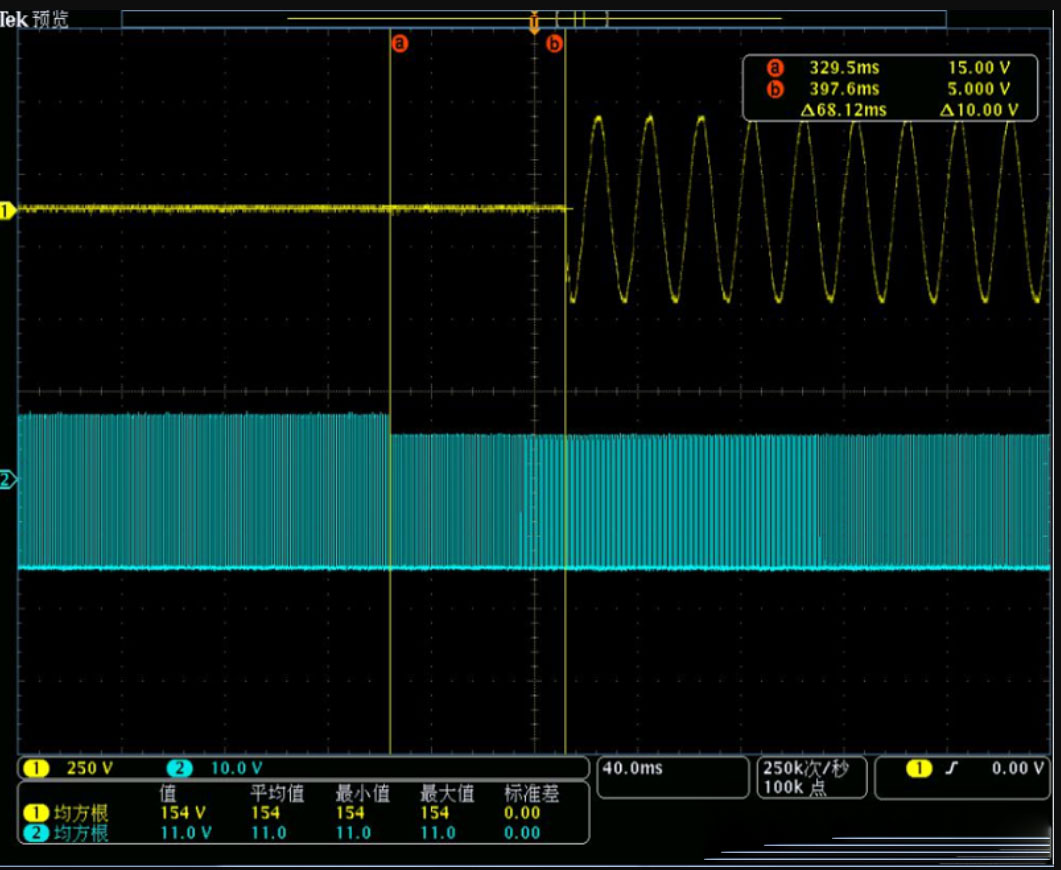This screenshot has width=1061, height=870.
Task: Select the channel 2 badge beside 10.0 V
Action: pyautogui.click(x=179, y=769)
